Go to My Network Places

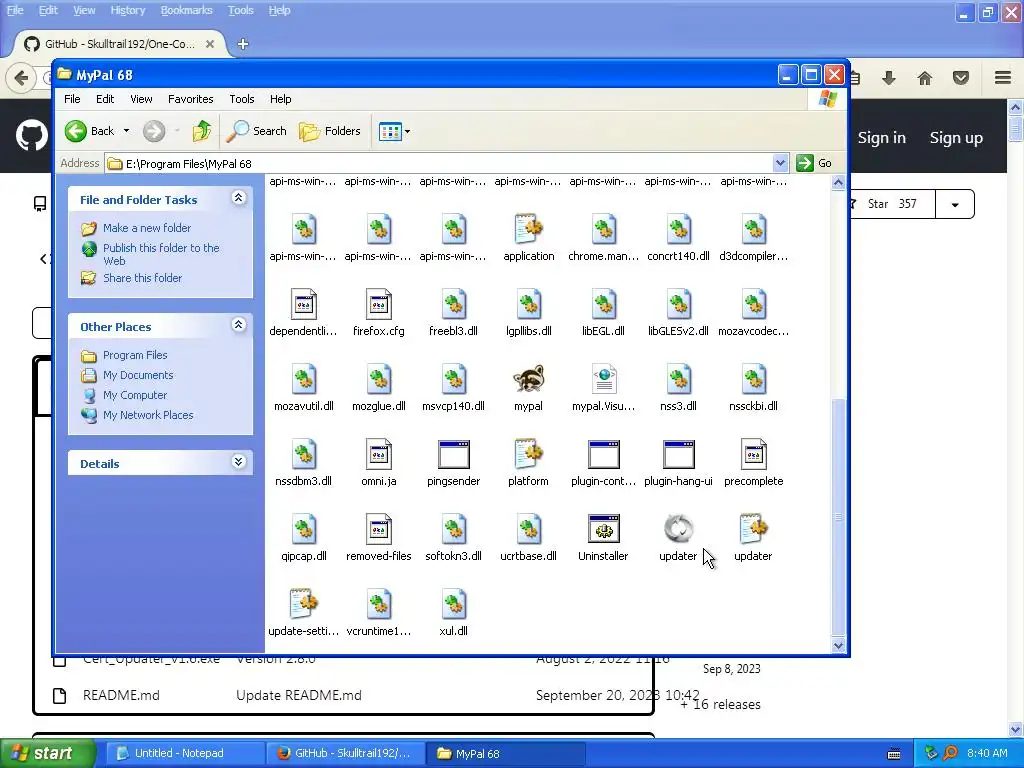click(x=148, y=415)
